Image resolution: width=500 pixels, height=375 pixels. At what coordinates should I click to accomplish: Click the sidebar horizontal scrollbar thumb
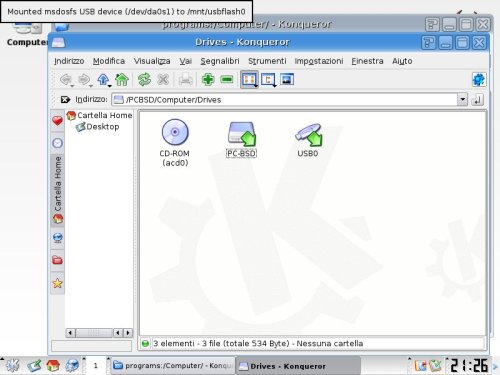[94, 333]
